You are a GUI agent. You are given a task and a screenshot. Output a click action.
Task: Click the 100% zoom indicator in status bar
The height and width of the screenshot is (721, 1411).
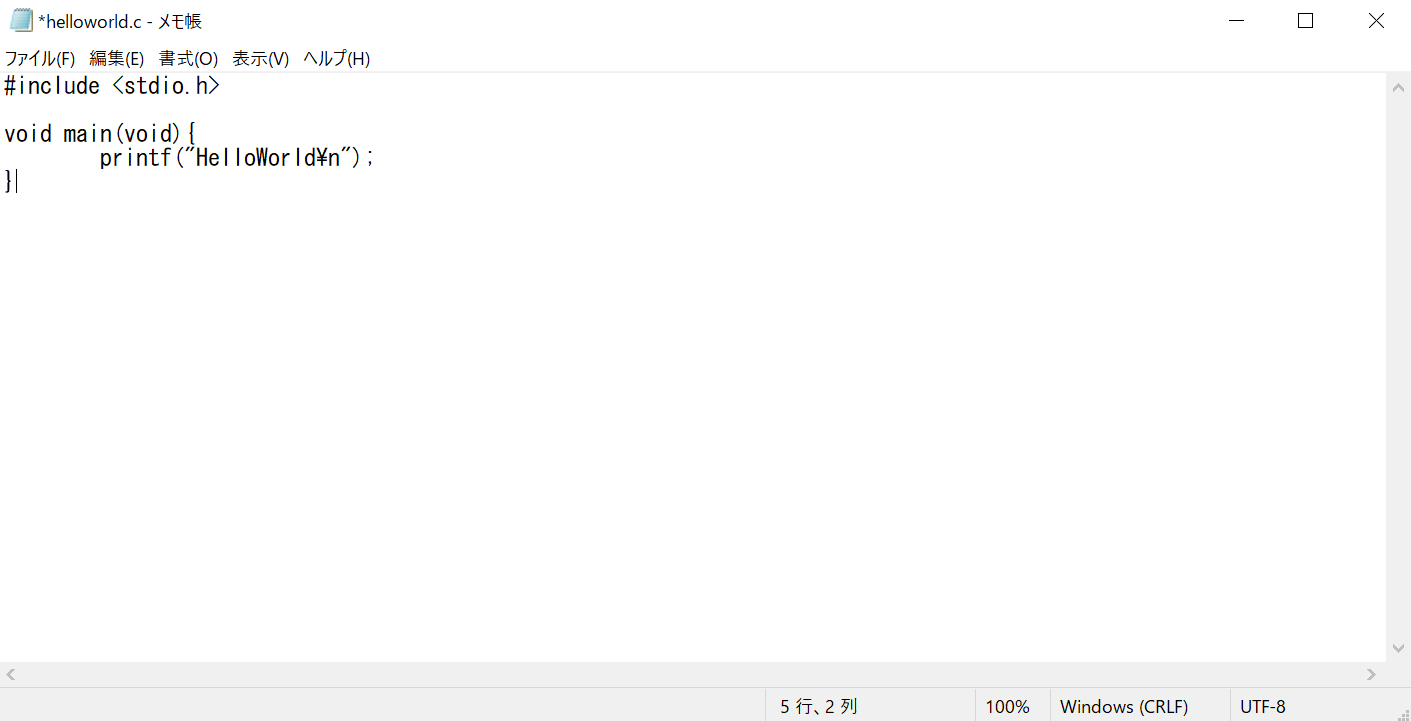pos(1007,707)
